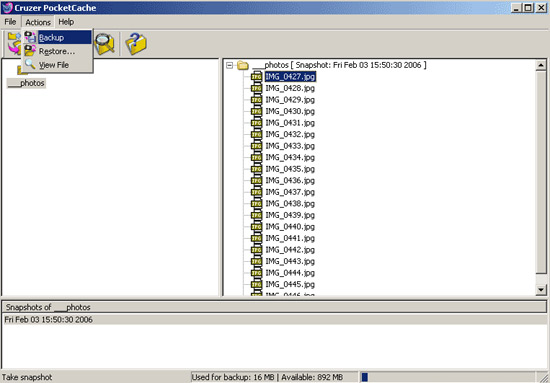Select file name IMG_0445.jpg
This screenshot has height=383, width=550.
(290, 285)
